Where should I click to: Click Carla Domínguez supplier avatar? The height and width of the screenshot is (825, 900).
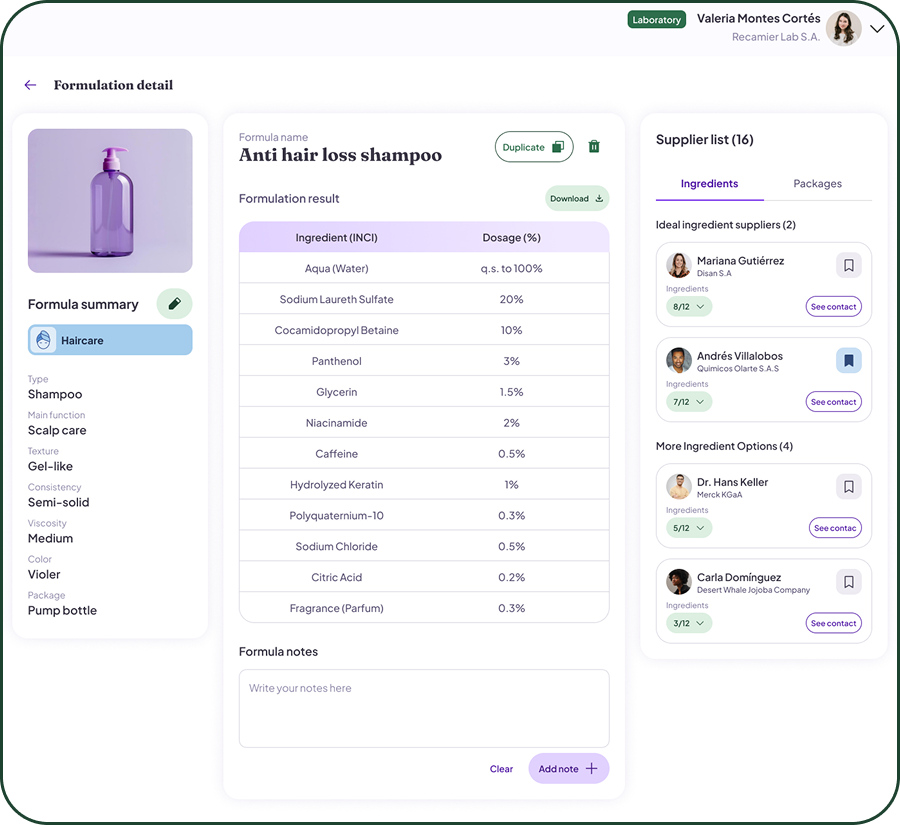point(679,582)
